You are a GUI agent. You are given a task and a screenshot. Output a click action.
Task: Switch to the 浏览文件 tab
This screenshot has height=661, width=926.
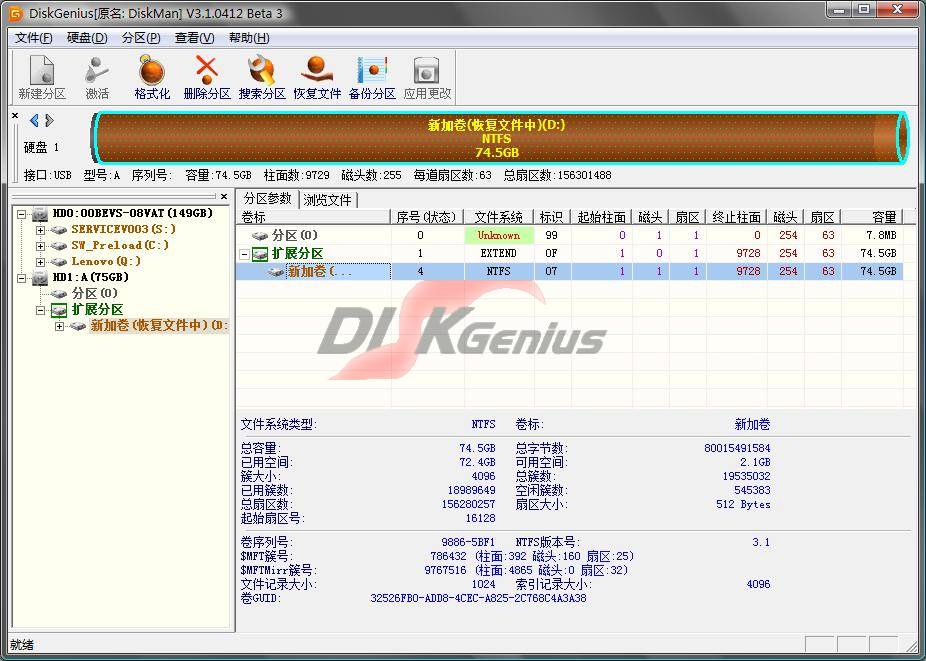(x=328, y=200)
